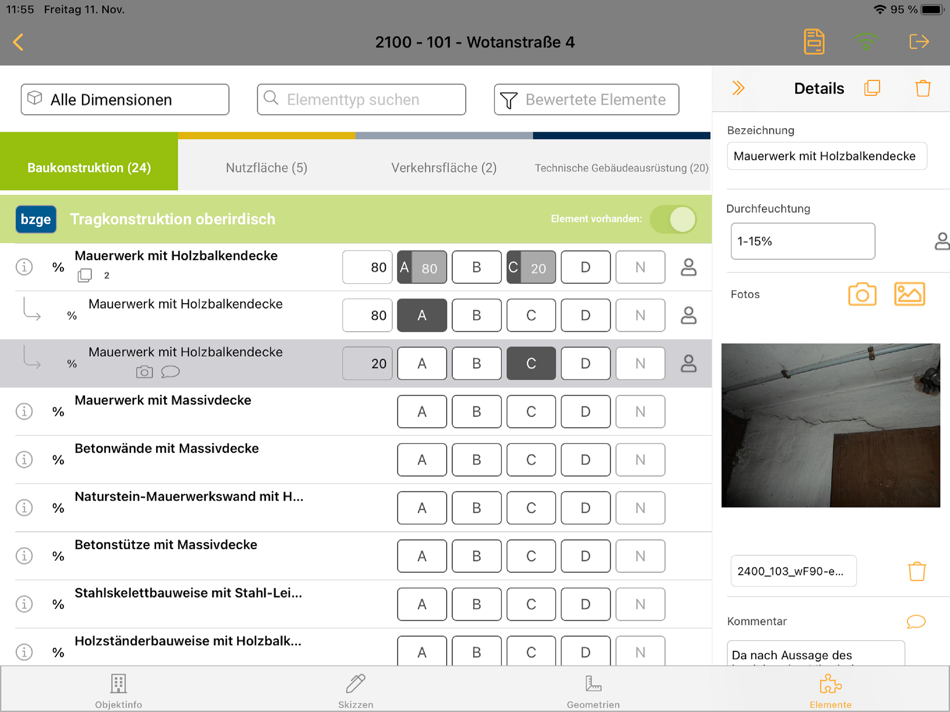The height and width of the screenshot is (712, 950).
Task: Open the document report icon in header
Action: point(814,42)
